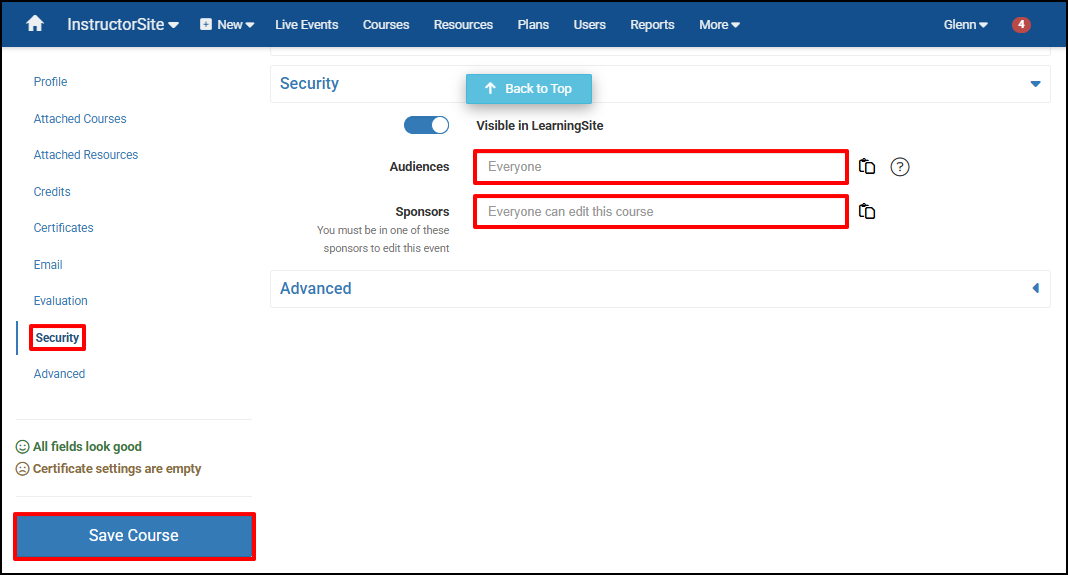Open Live Events page
The height and width of the screenshot is (575, 1068).
coord(307,25)
